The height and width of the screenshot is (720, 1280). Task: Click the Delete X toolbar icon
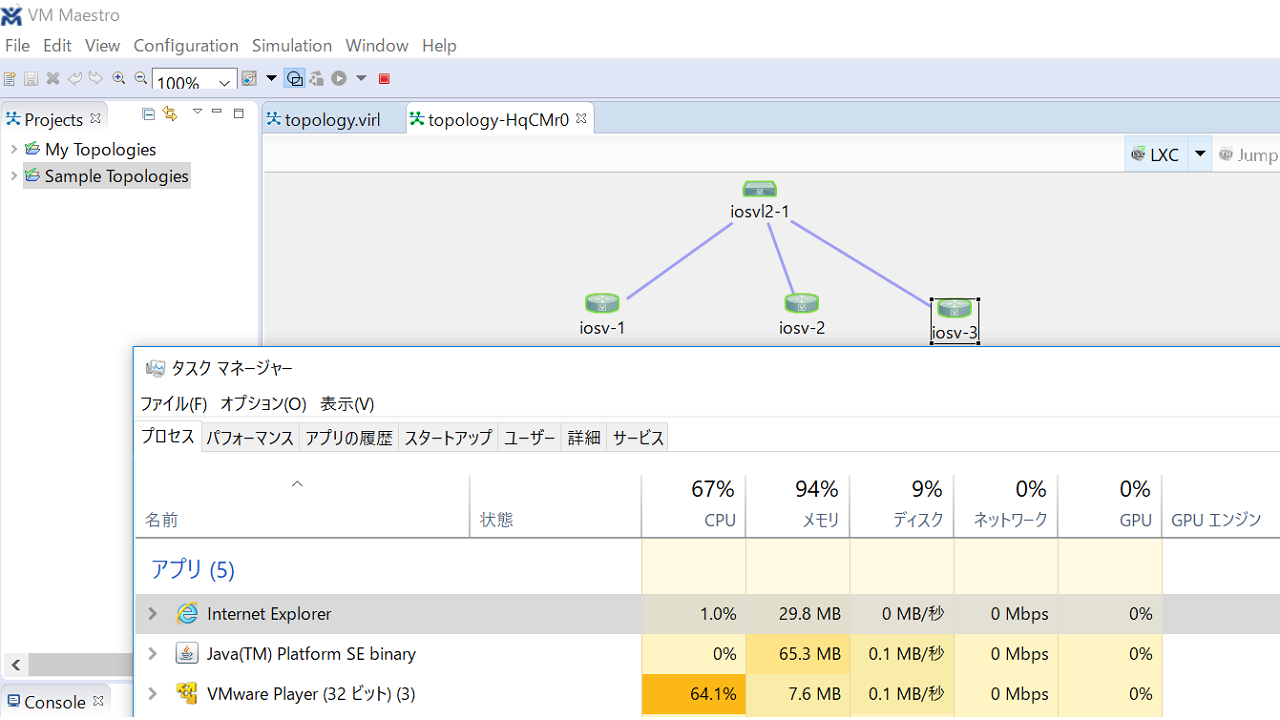(53, 78)
